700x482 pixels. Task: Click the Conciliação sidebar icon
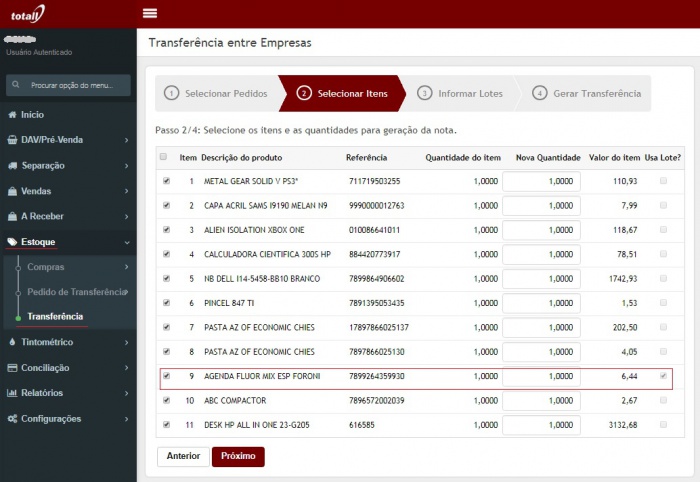click(12, 368)
